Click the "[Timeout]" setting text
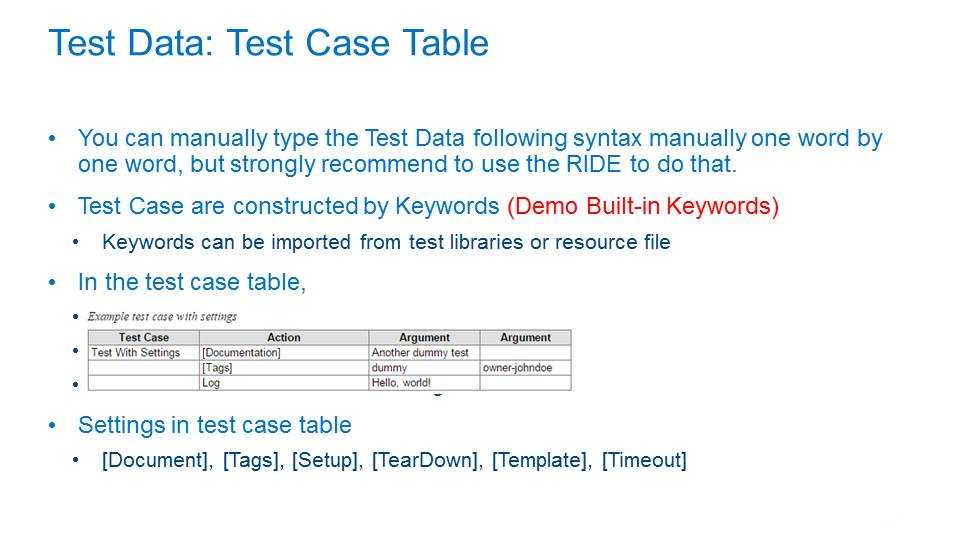Screen dimensions: 960x540 [644, 461]
